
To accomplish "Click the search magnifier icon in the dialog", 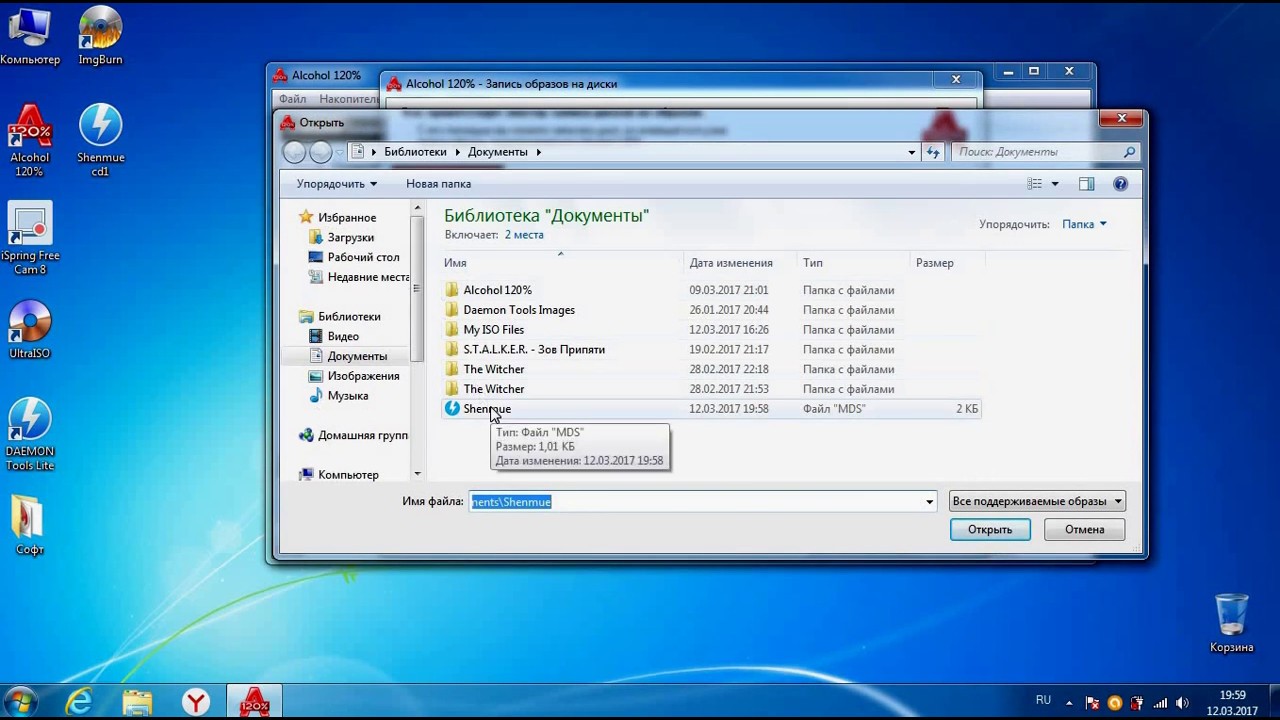I will click(x=1129, y=152).
